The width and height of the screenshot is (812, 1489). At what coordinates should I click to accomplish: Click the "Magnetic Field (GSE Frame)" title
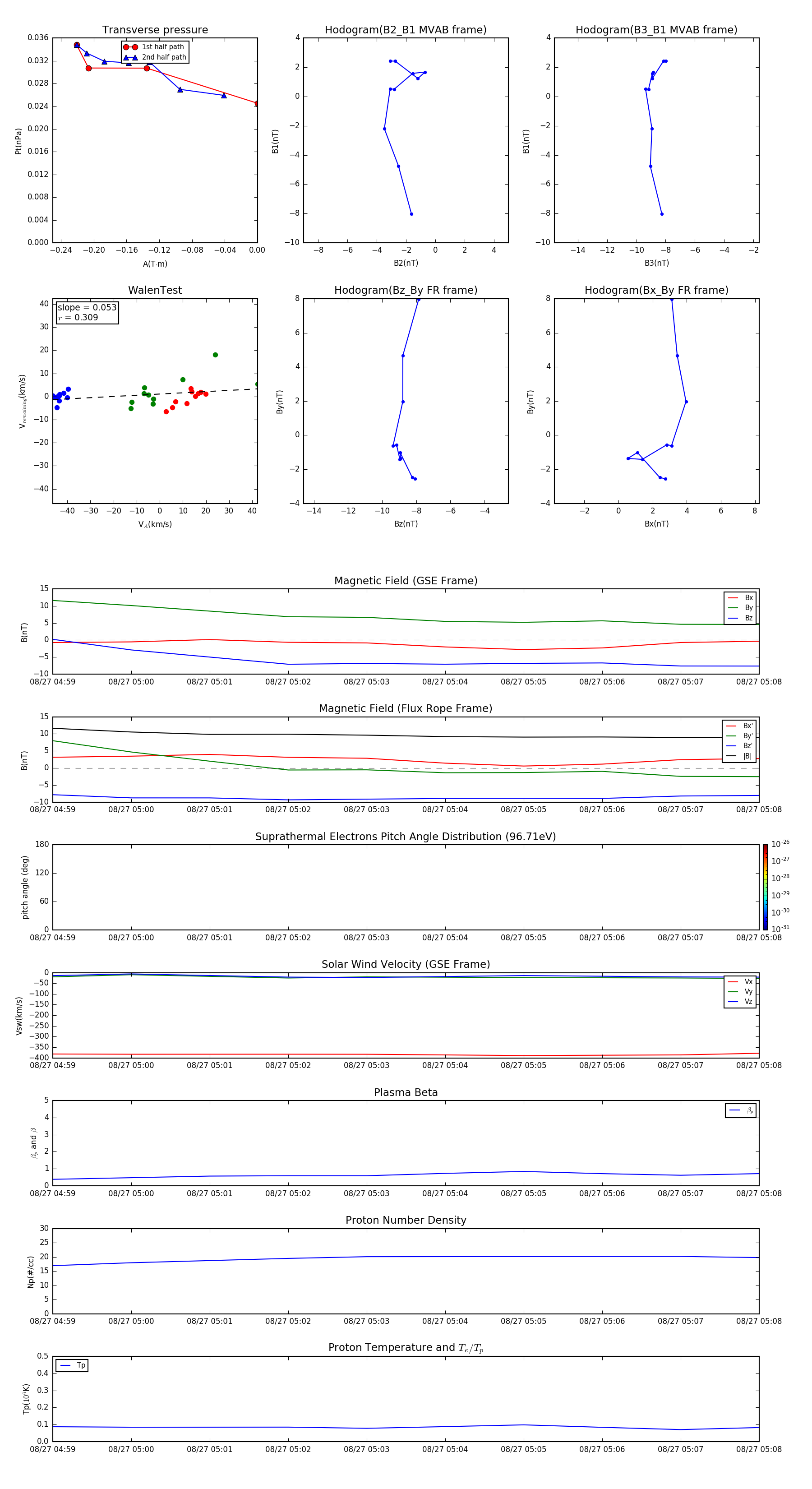pos(406,581)
